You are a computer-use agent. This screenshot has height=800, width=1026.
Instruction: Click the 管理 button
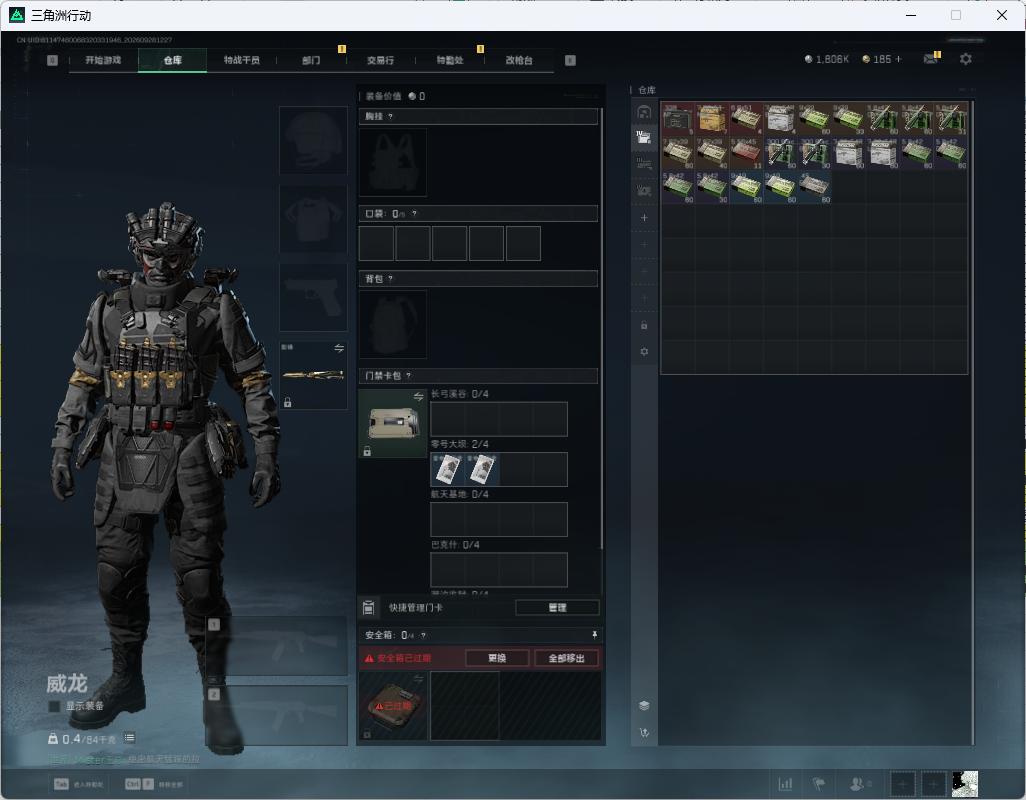[x=557, y=608]
